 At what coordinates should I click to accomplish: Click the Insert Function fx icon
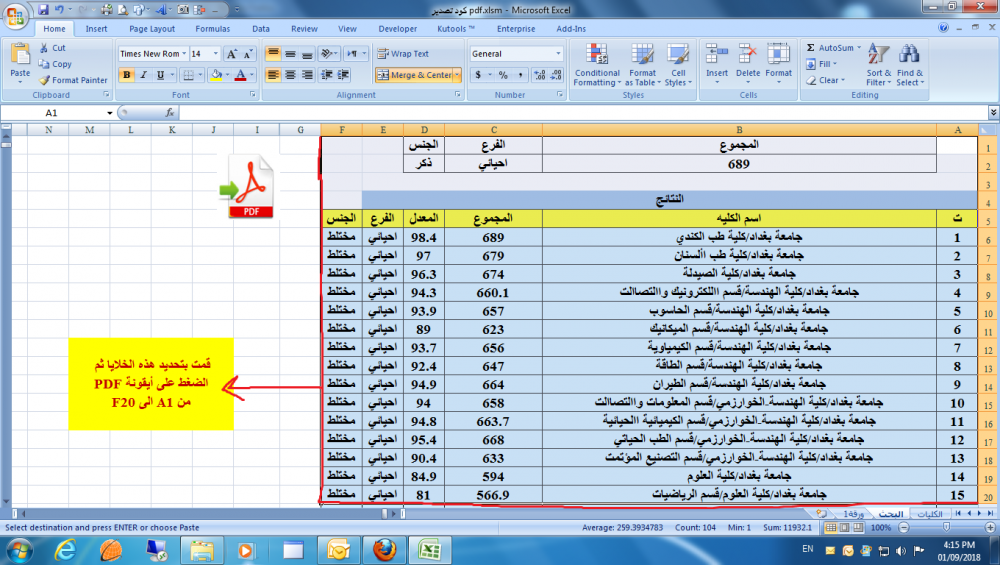point(170,113)
